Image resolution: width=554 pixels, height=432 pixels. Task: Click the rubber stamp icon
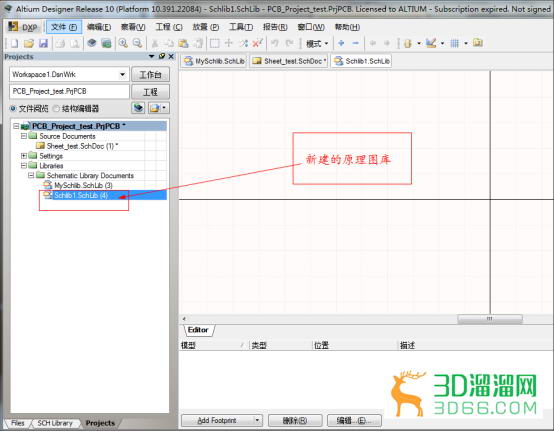pos(198,43)
